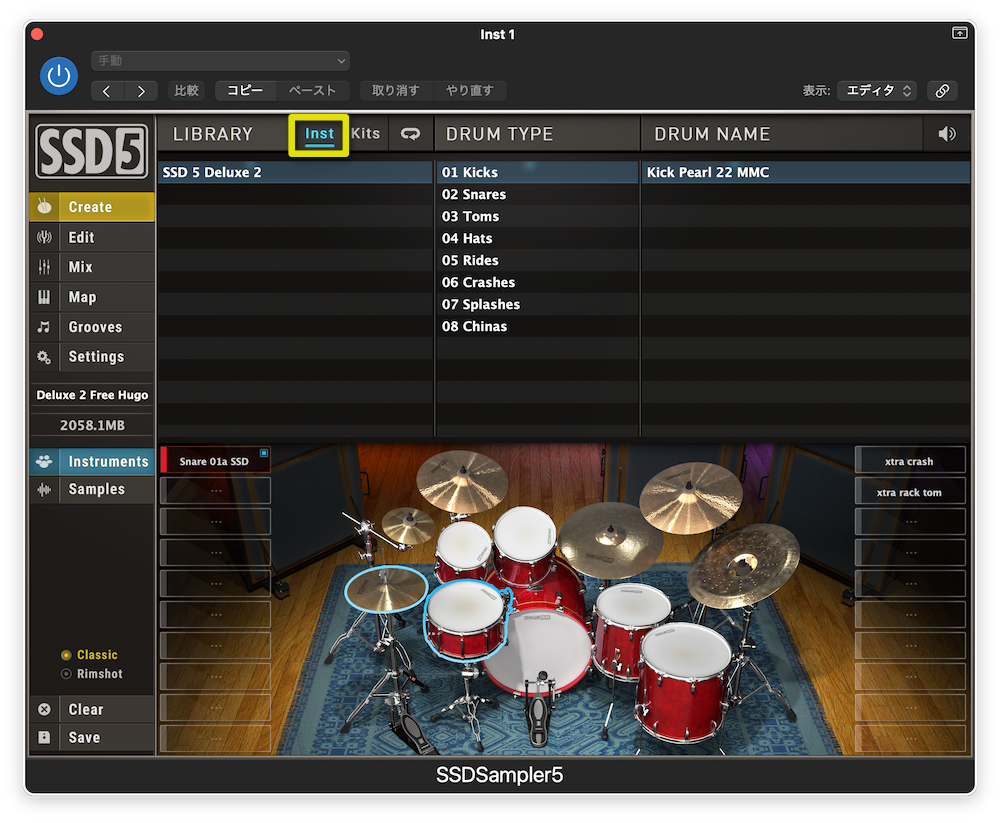Open the Map page

[91, 297]
